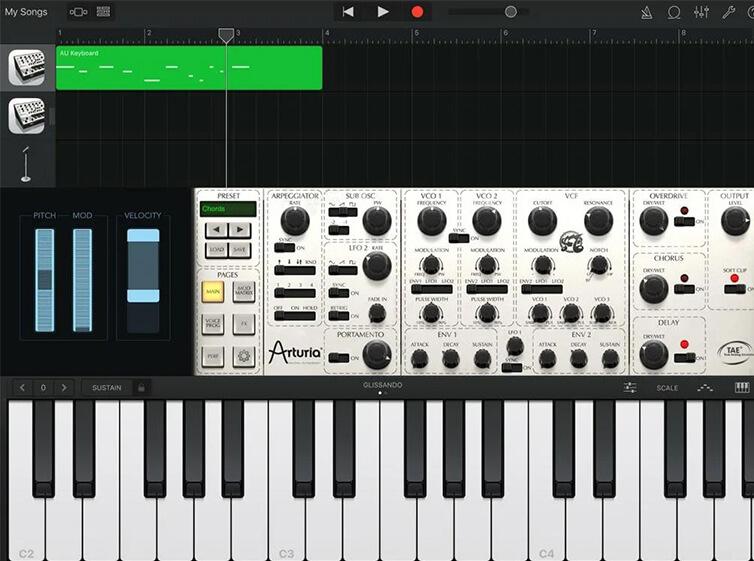Open the Scale selector
This screenshot has width=754, height=561.
[667, 388]
